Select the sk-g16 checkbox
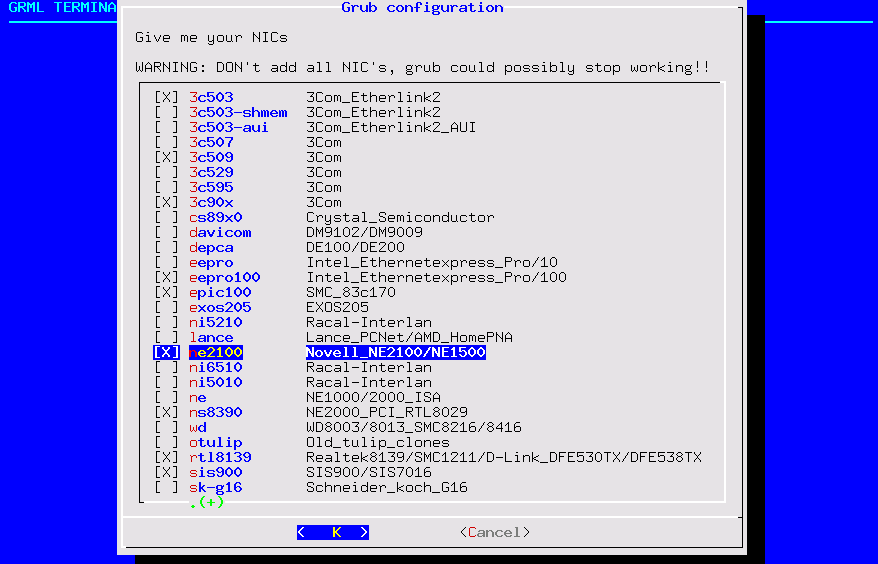This screenshot has width=878, height=564. click(166, 487)
